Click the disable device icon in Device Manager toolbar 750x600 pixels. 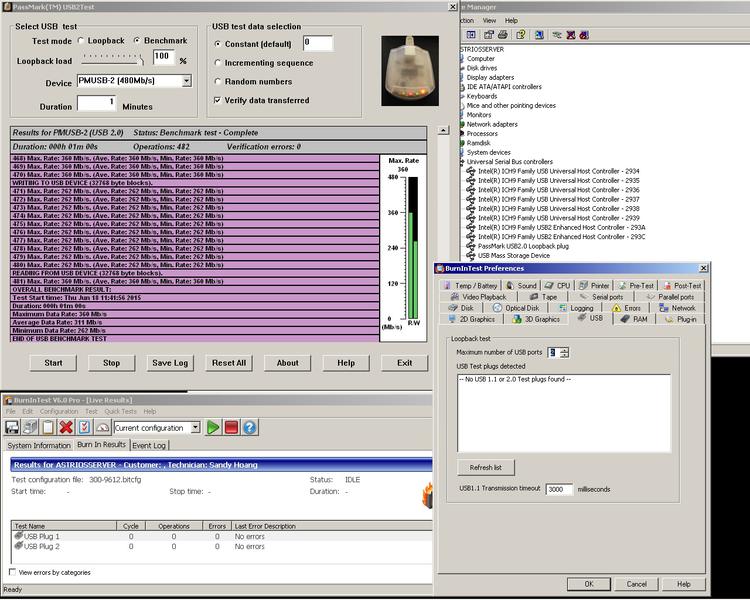584,34
